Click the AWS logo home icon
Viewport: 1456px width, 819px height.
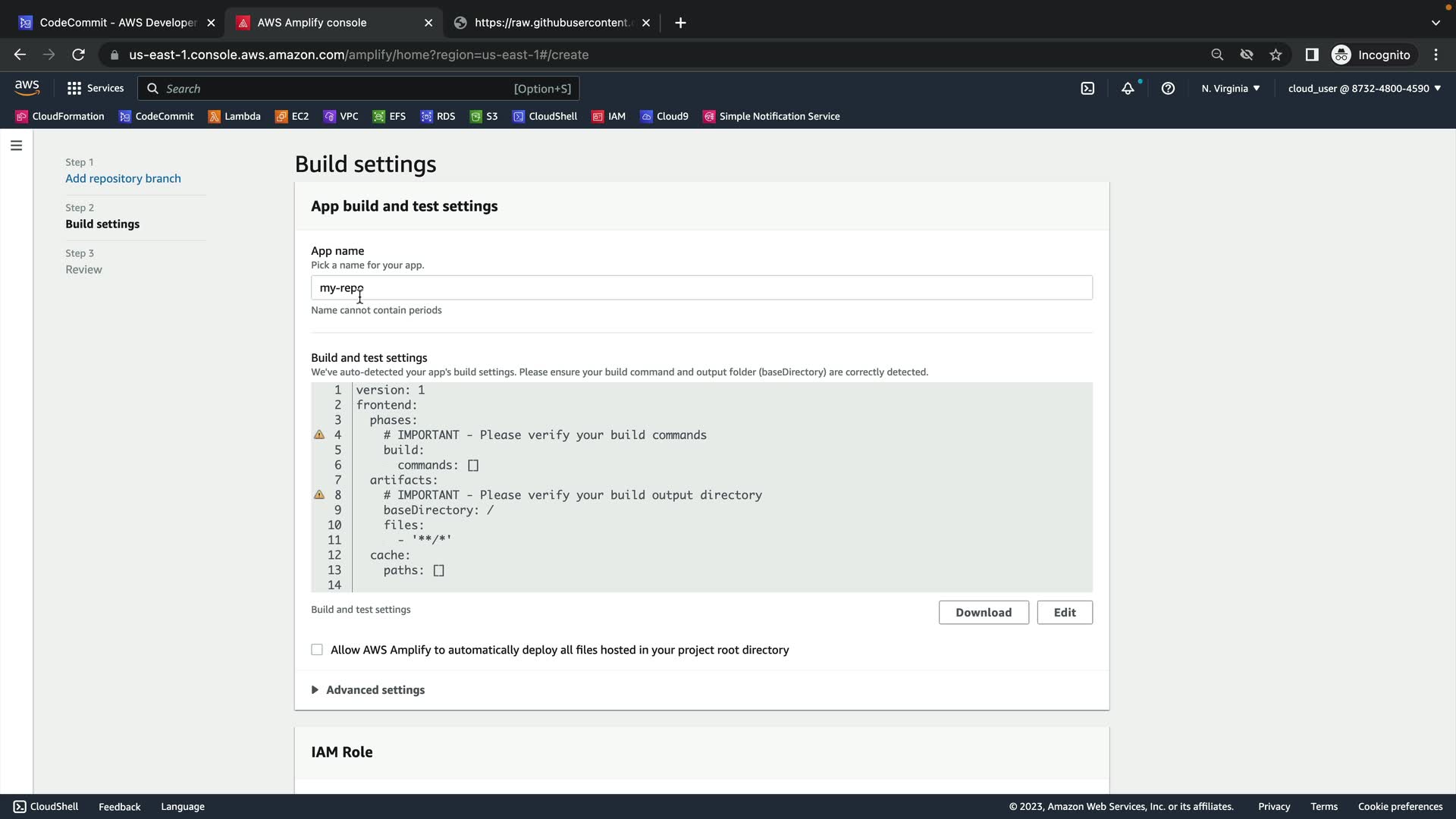[27, 88]
